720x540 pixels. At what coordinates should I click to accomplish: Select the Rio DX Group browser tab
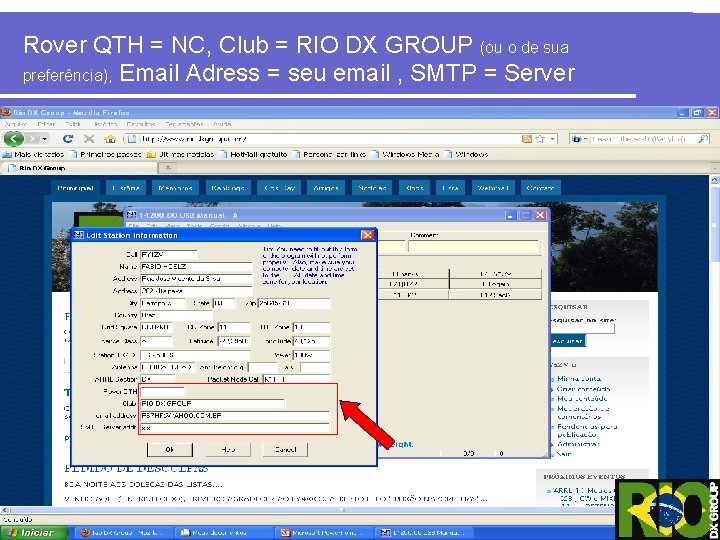(x=79, y=168)
